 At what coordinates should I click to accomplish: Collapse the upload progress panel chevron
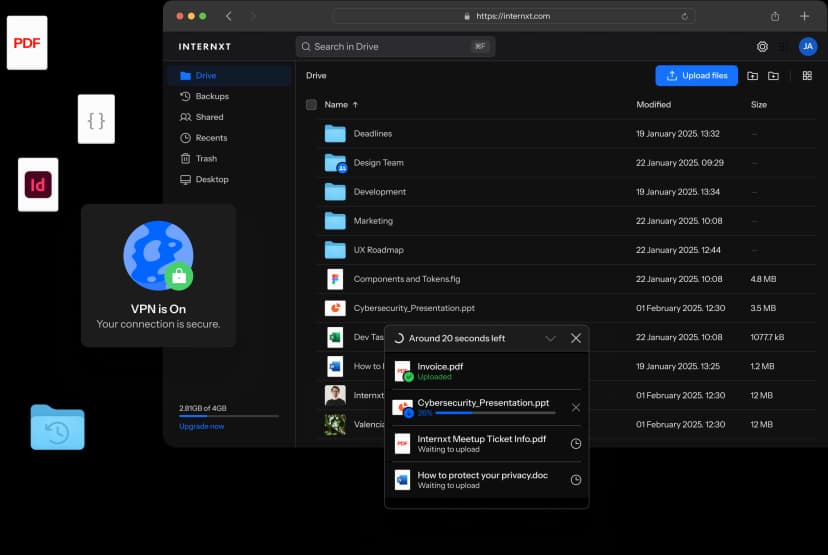tap(550, 338)
